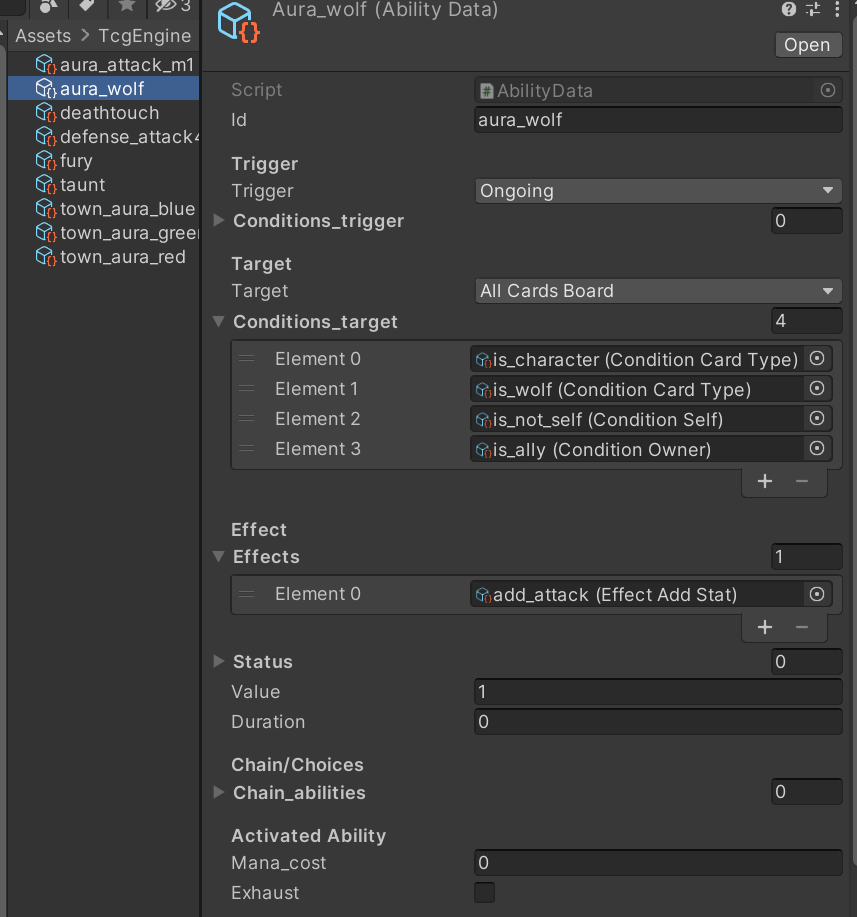Click plus to add a Conditions_target element
The width and height of the screenshot is (857, 917).
765,481
